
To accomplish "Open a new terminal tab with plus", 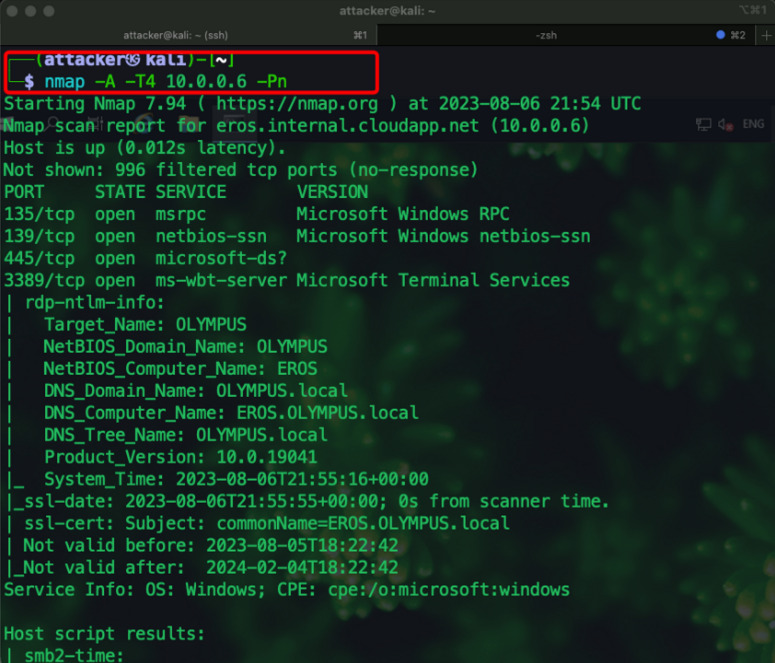I will click(763, 35).
